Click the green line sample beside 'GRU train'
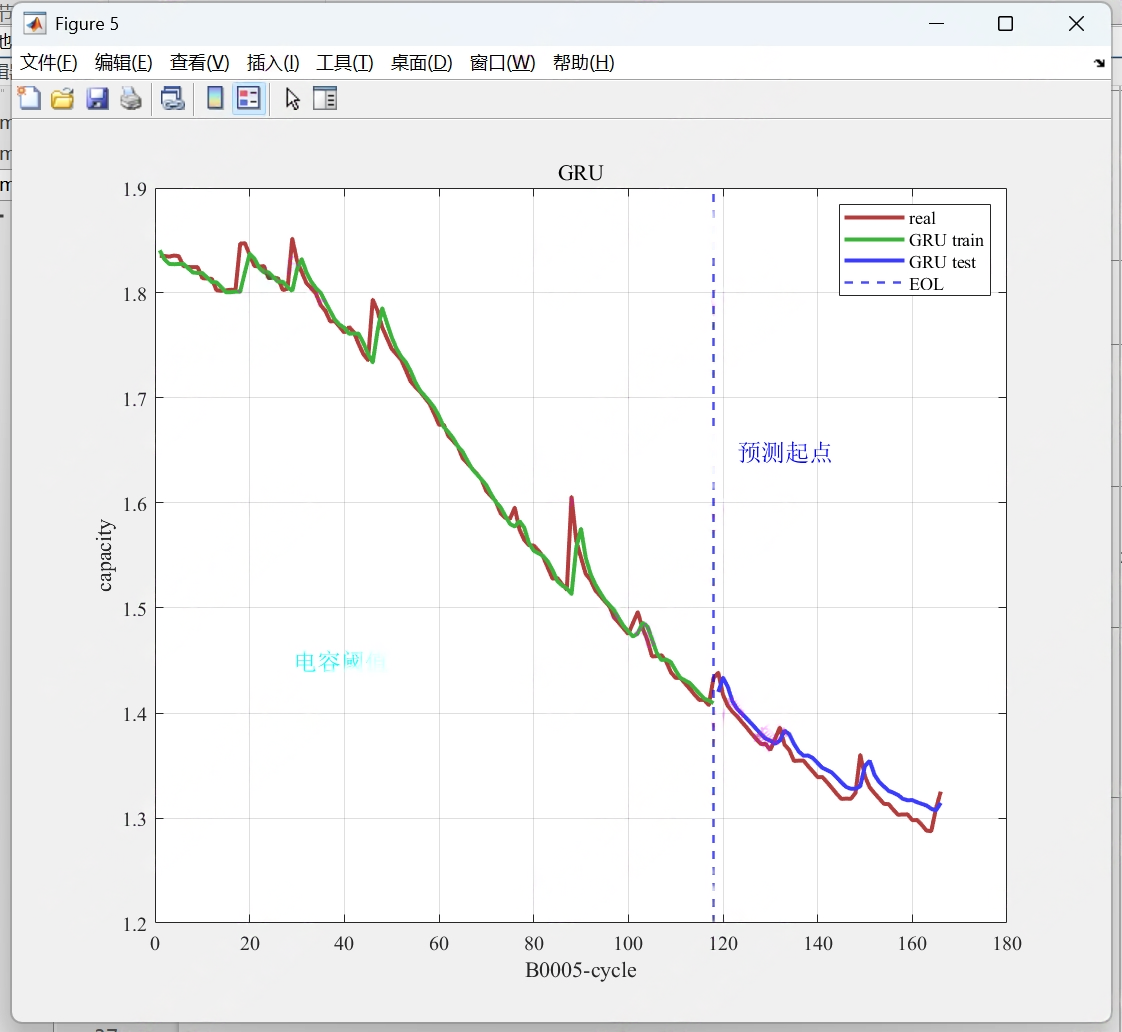1122x1032 pixels. (874, 240)
